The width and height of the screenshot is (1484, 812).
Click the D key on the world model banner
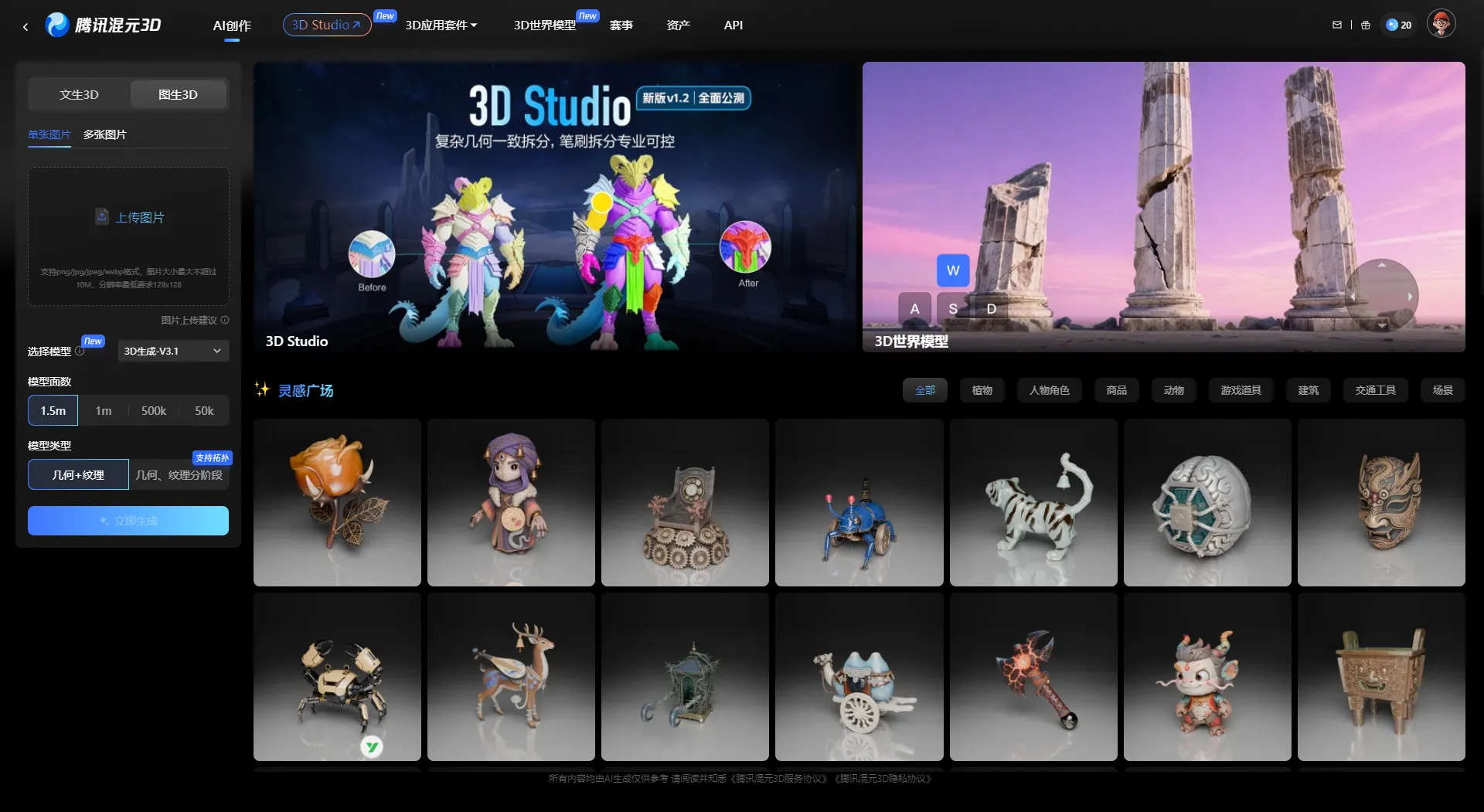pos(992,308)
